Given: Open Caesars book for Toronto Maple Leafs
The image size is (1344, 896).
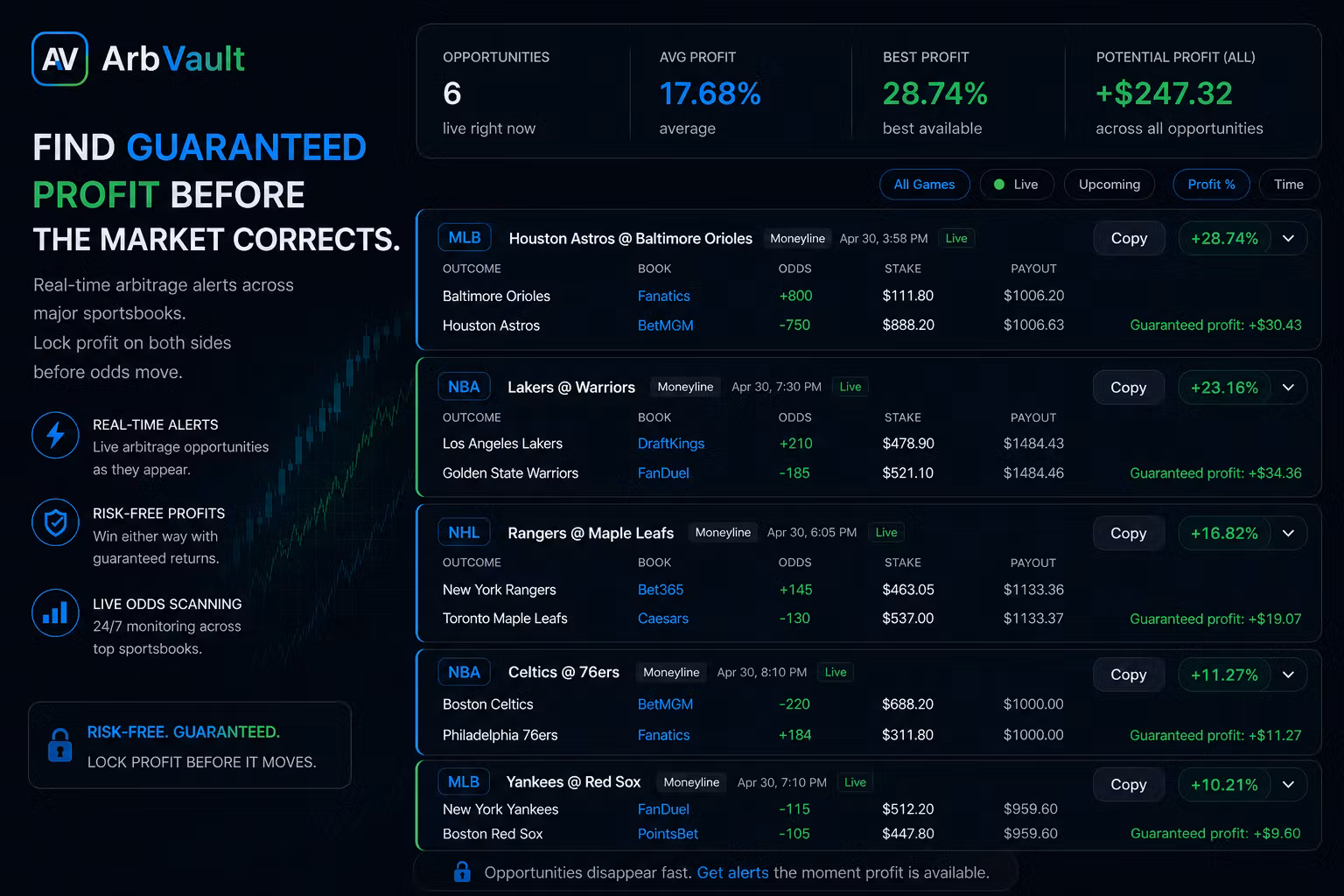Looking at the screenshot, I should pyautogui.click(x=662, y=619).
